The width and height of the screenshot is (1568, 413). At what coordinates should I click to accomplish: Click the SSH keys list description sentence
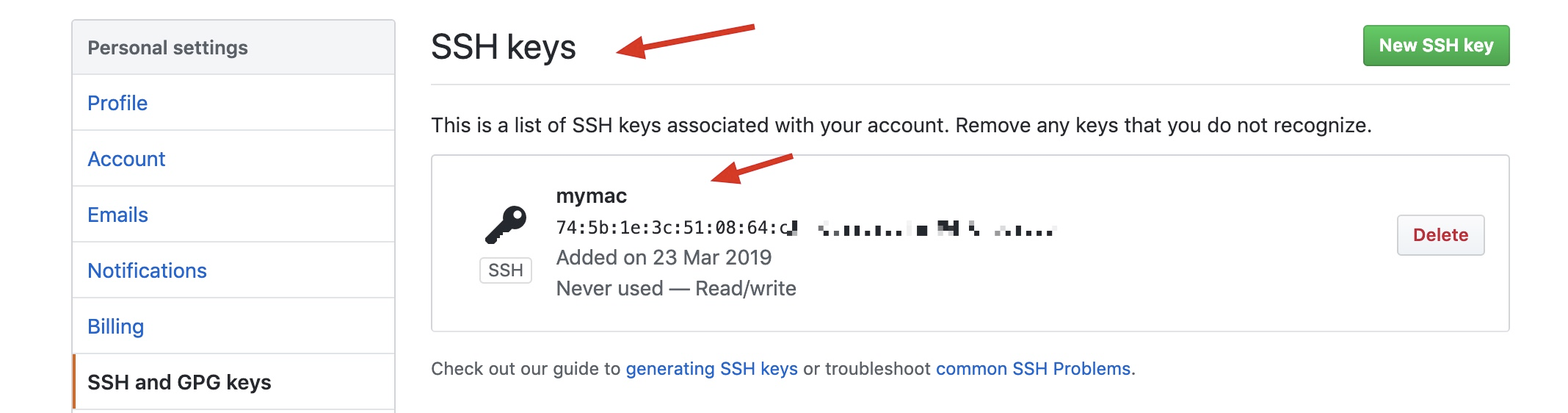click(901, 125)
